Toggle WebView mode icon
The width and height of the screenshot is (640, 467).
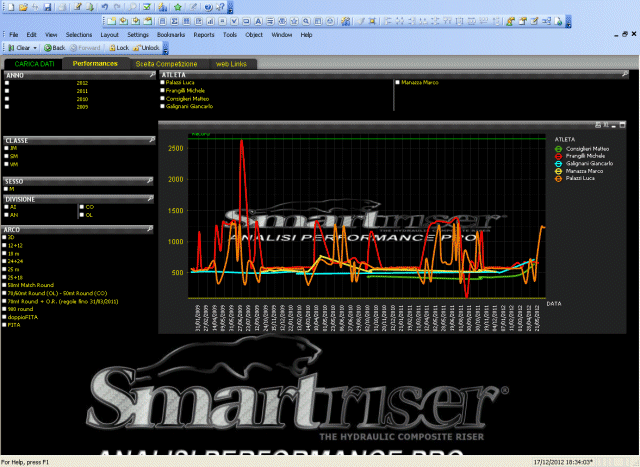(x=558, y=21)
